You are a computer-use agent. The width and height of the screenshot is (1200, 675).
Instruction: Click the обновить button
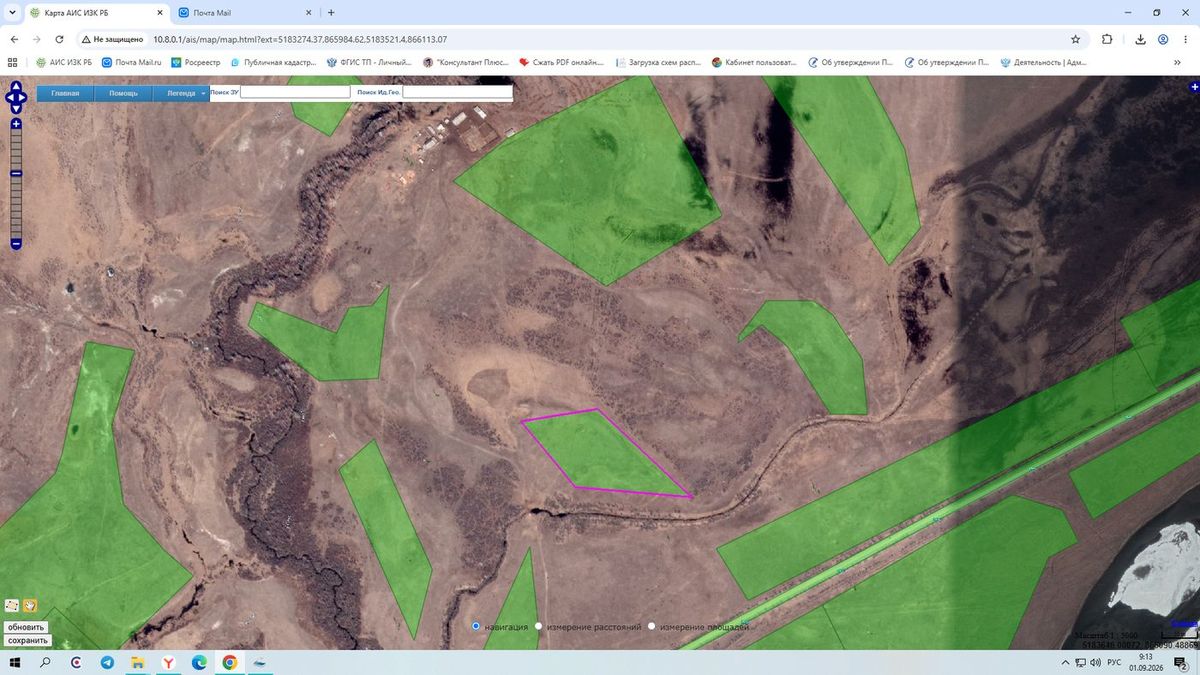pyautogui.click(x=27, y=627)
